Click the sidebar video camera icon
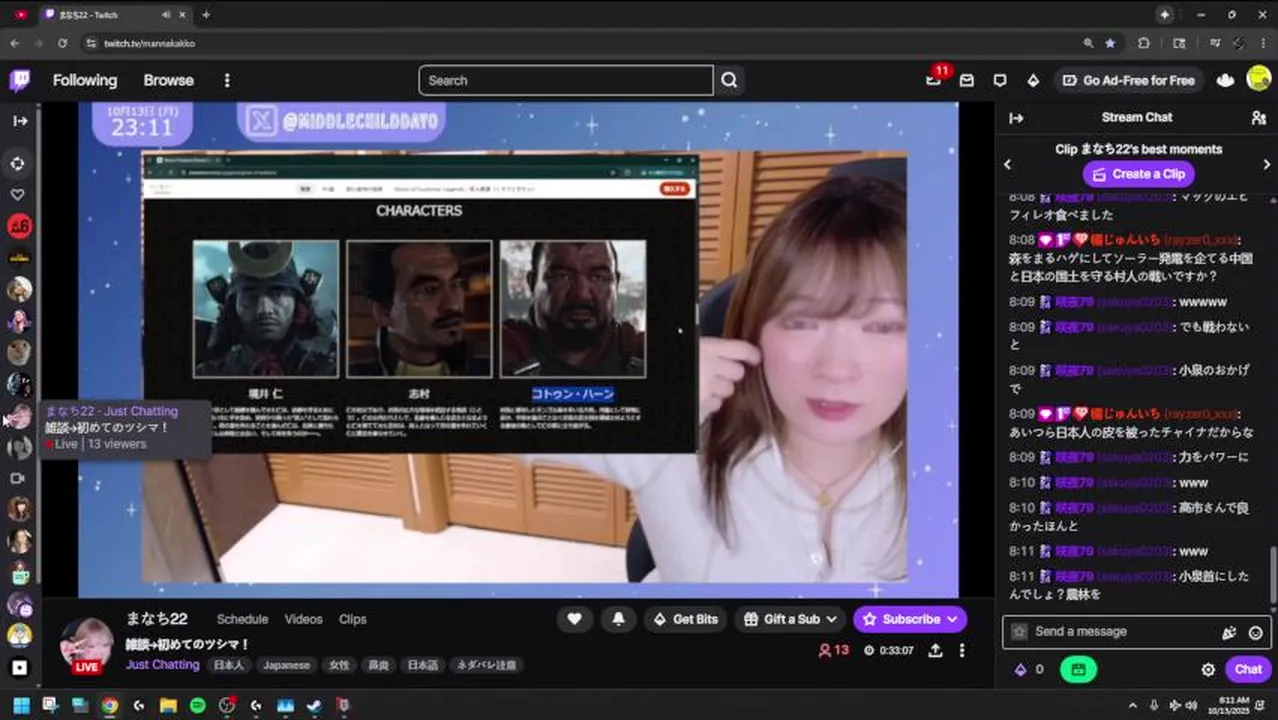 pyautogui.click(x=17, y=478)
